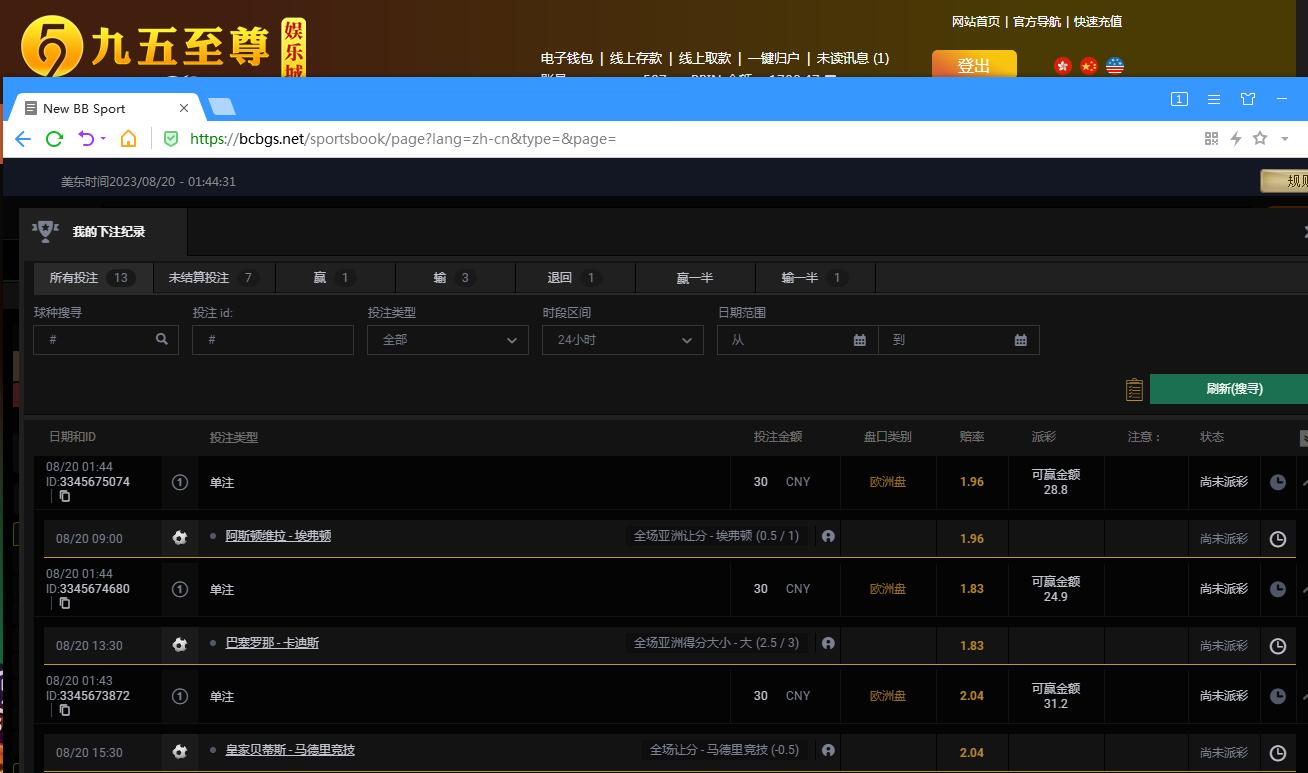Click the orange 登出 logout button
Screen dimensions: 1308x773
coord(974,64)
